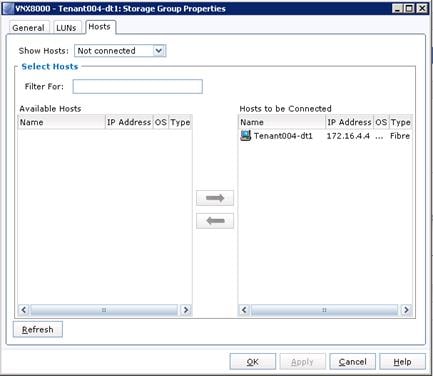Screen dimensions: 433x376
Task: Click the Apply button
Action: click(302, 362)
